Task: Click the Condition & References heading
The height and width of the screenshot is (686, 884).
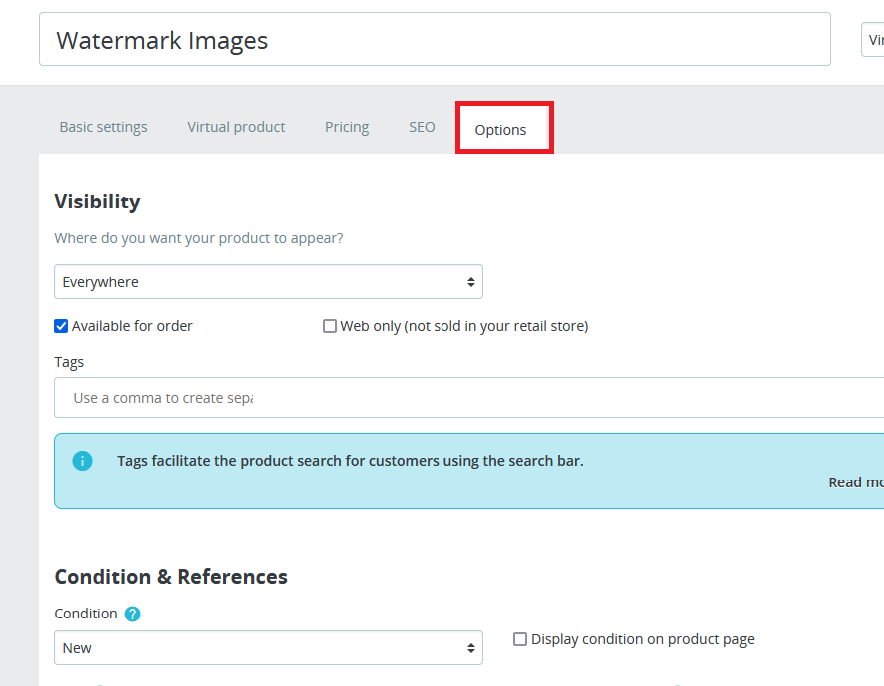Action: coord(171,577)
